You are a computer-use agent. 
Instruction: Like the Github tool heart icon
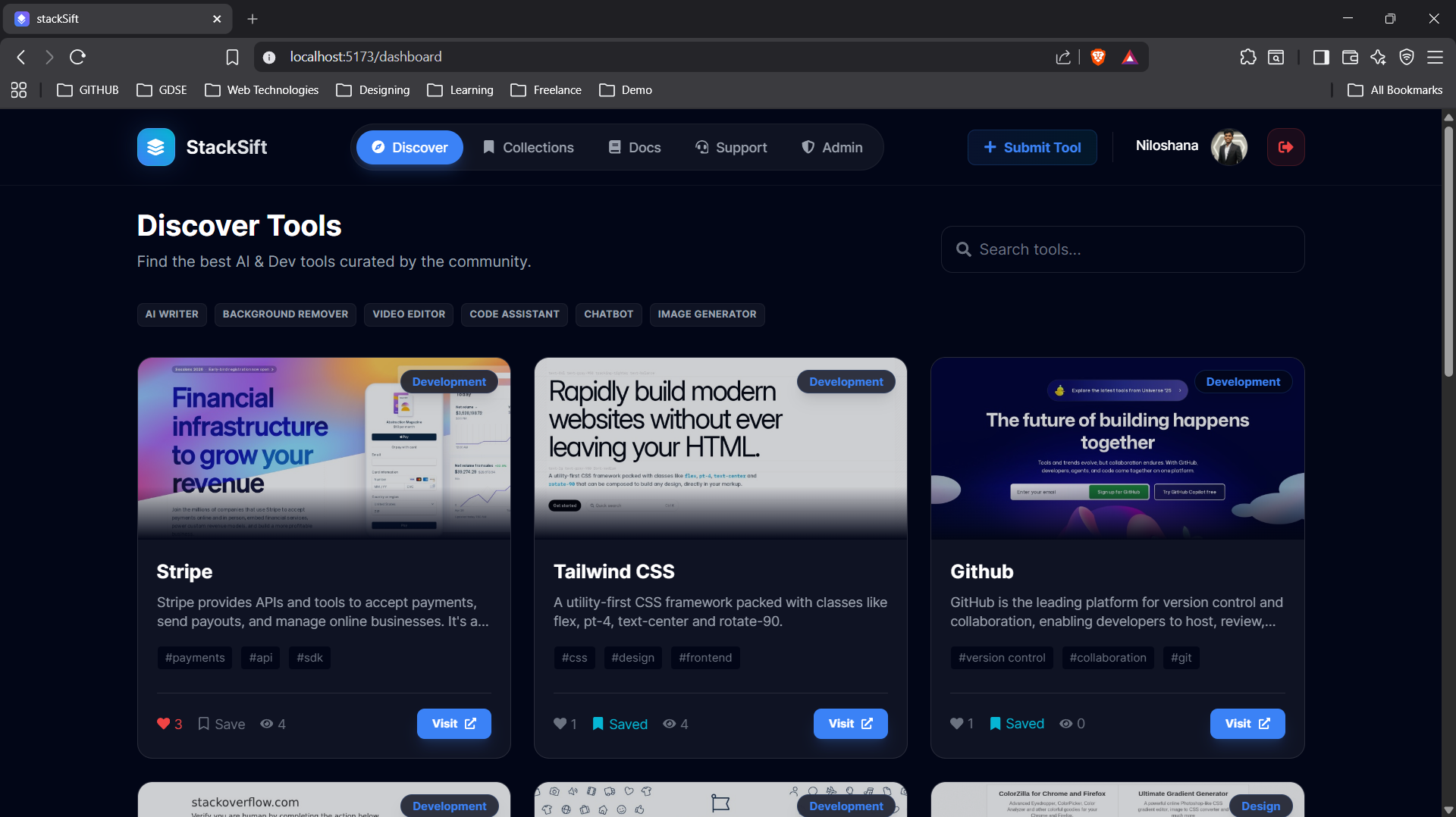point(956,724)
